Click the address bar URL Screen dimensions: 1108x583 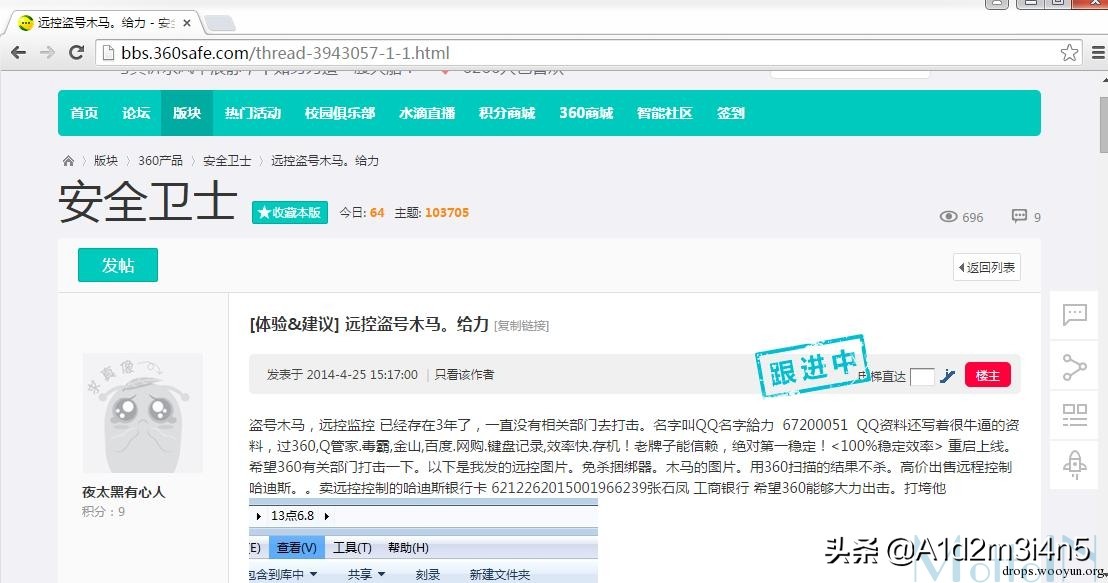point(285,53)
